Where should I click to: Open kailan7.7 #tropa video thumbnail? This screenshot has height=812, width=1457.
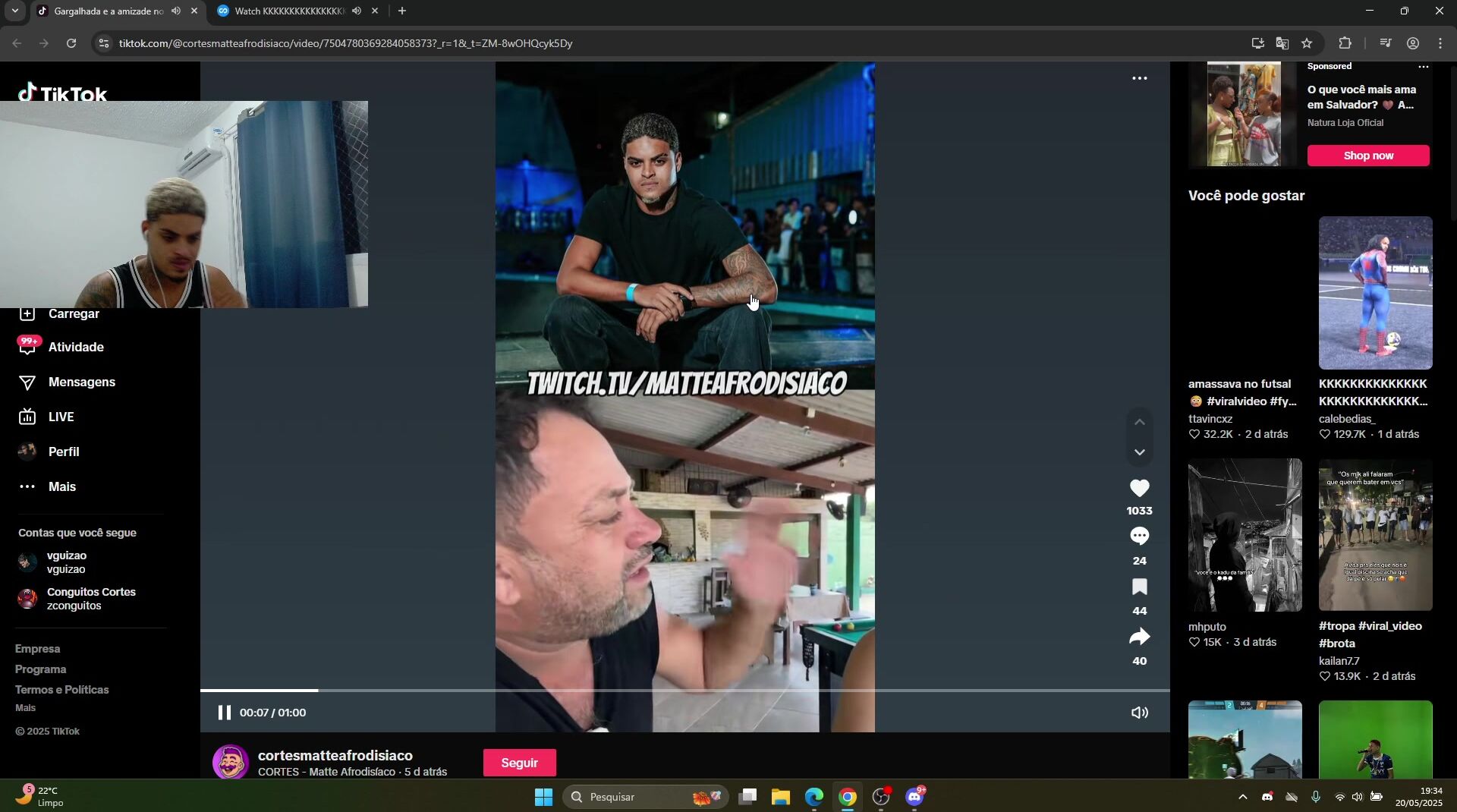click(x=1375, y=535)
